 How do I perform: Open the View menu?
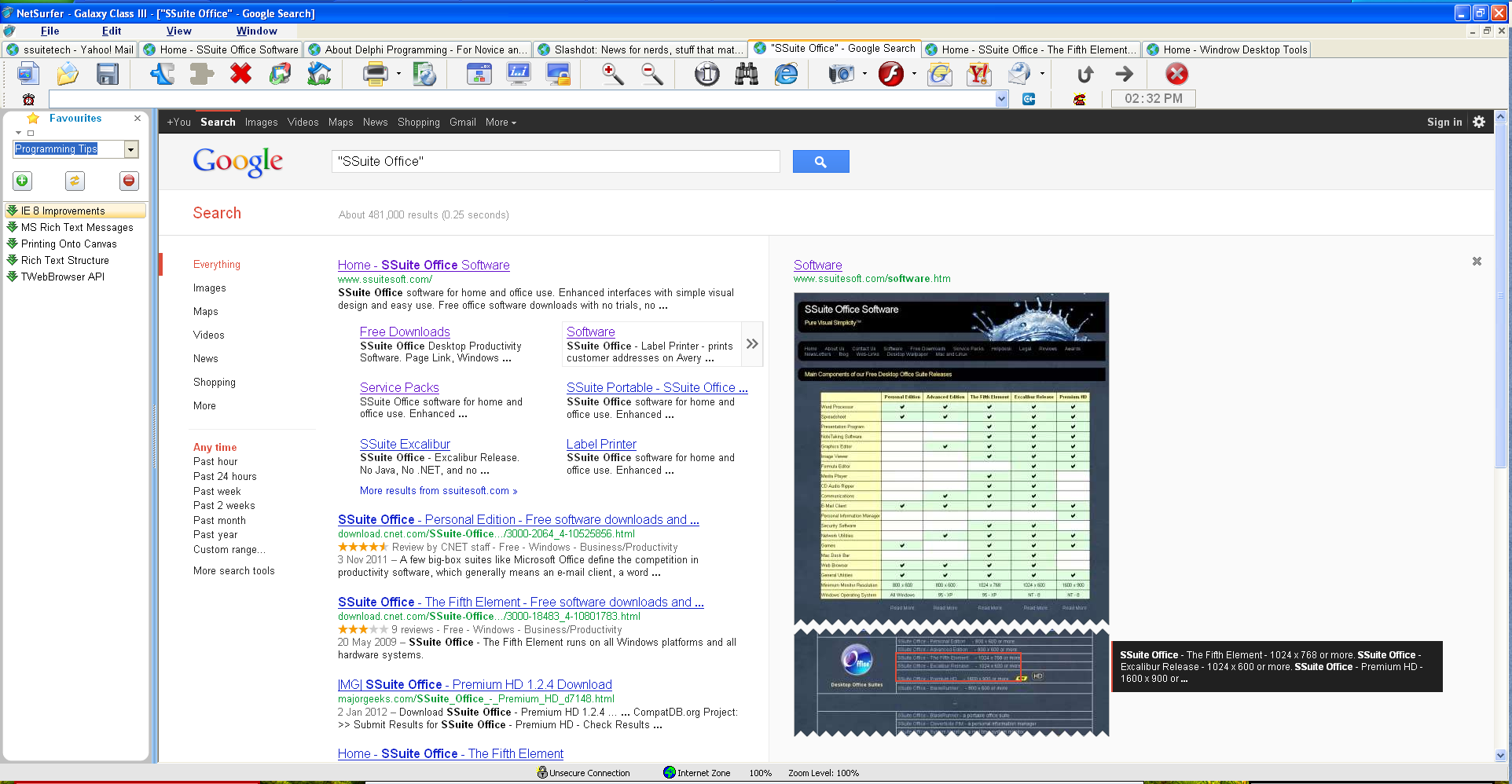tap(178, 31)
